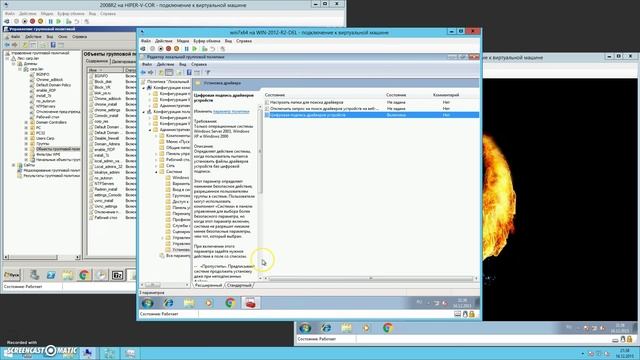This screenshot has width=640, height=360.
Task: Click Revert icon in win7x64 VM toolbar
Action: tap(212, 49)
